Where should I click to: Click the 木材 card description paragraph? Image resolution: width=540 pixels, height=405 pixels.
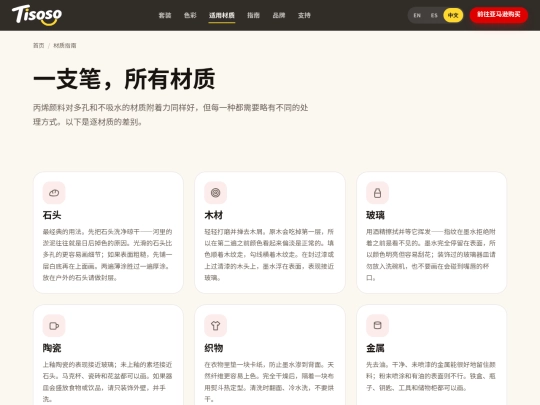coord(269,255)
